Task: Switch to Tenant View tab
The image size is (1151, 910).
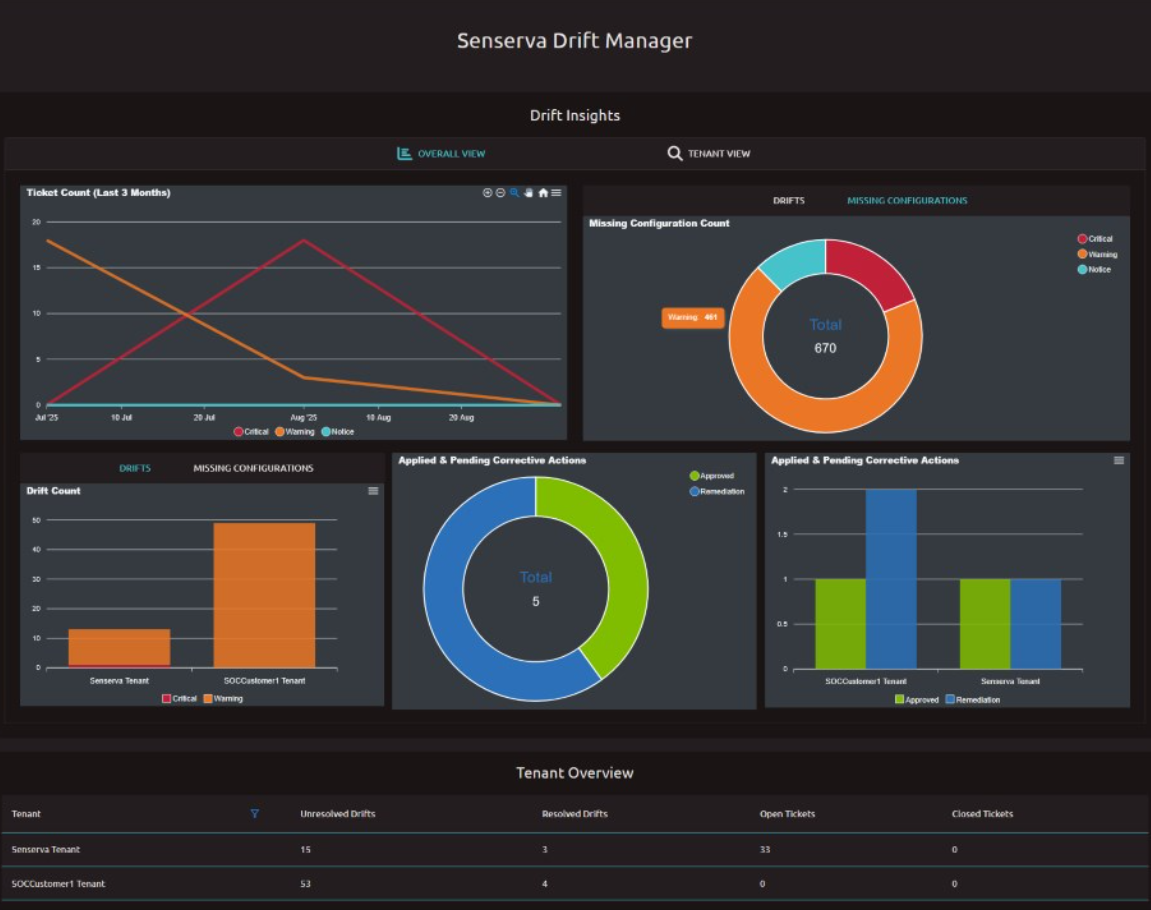Action: [709, 154]
